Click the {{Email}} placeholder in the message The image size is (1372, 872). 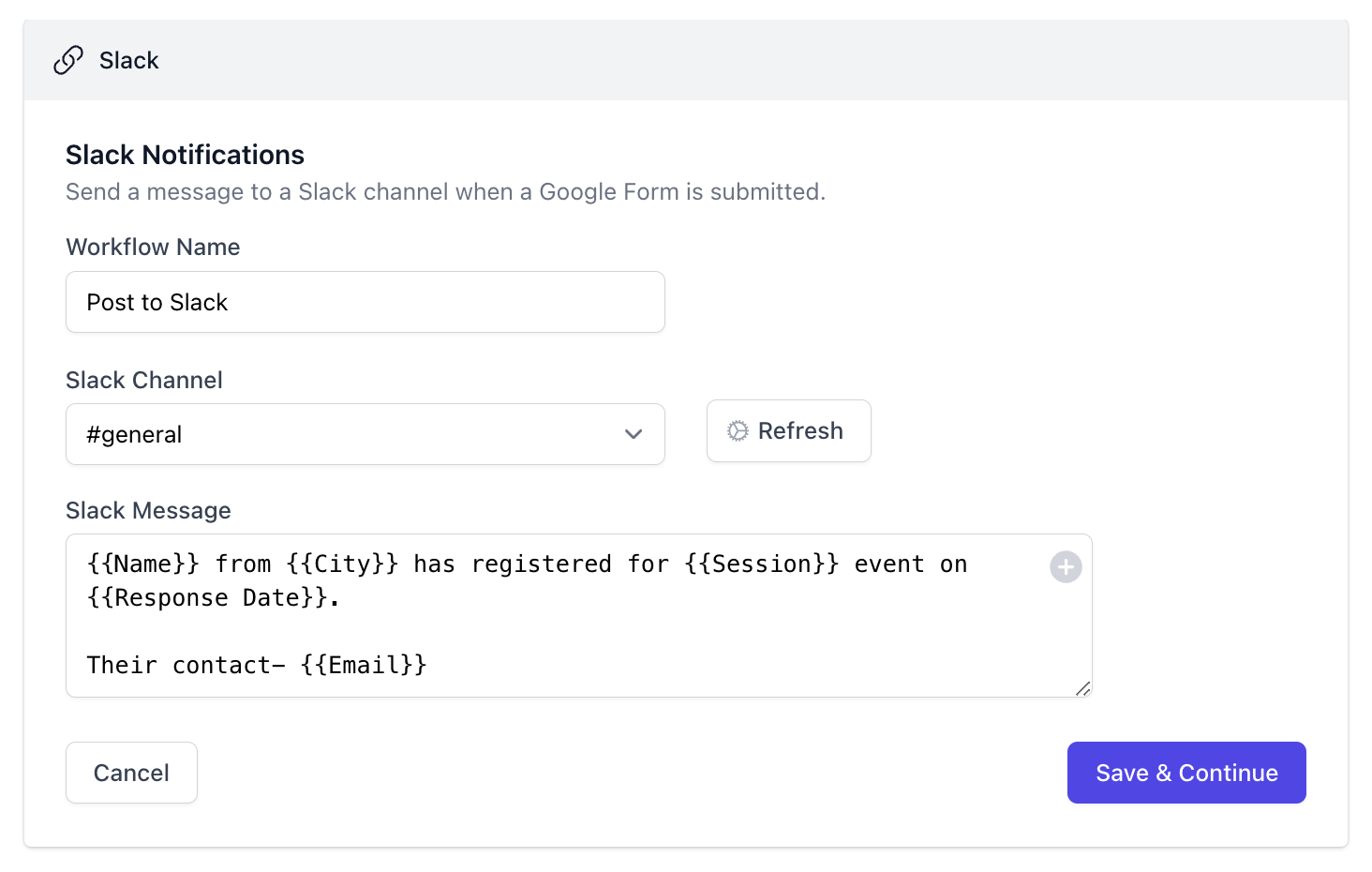pyautogui.click(x=365, y=665)
